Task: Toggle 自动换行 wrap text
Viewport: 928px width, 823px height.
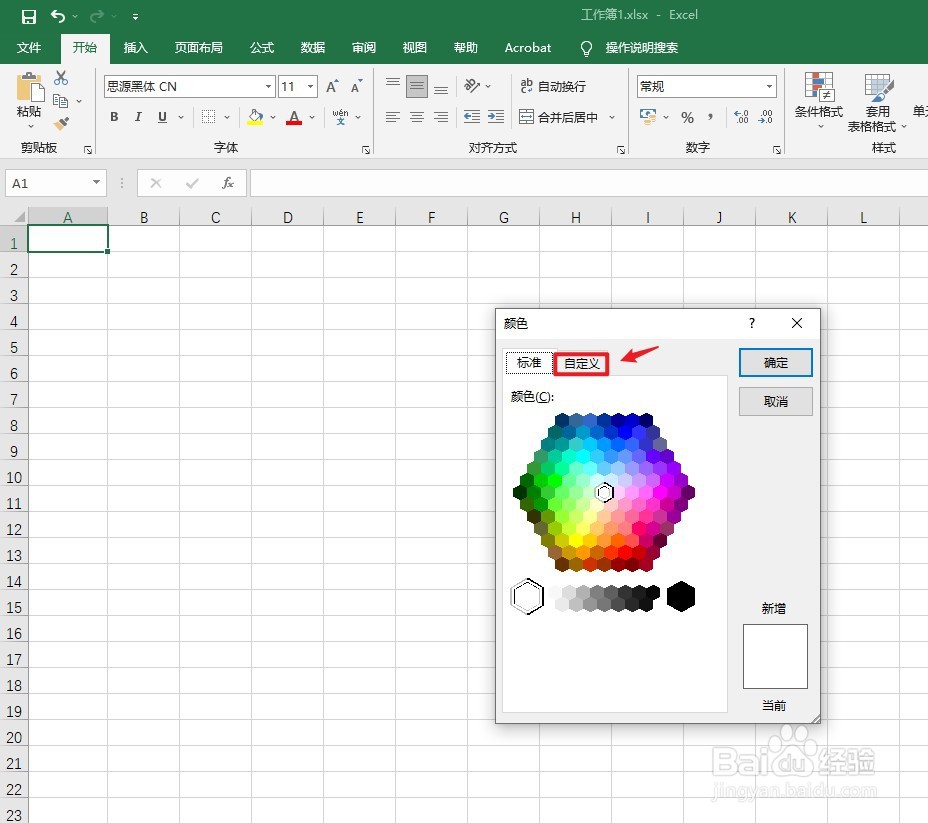Action: [x=553, y=86]
